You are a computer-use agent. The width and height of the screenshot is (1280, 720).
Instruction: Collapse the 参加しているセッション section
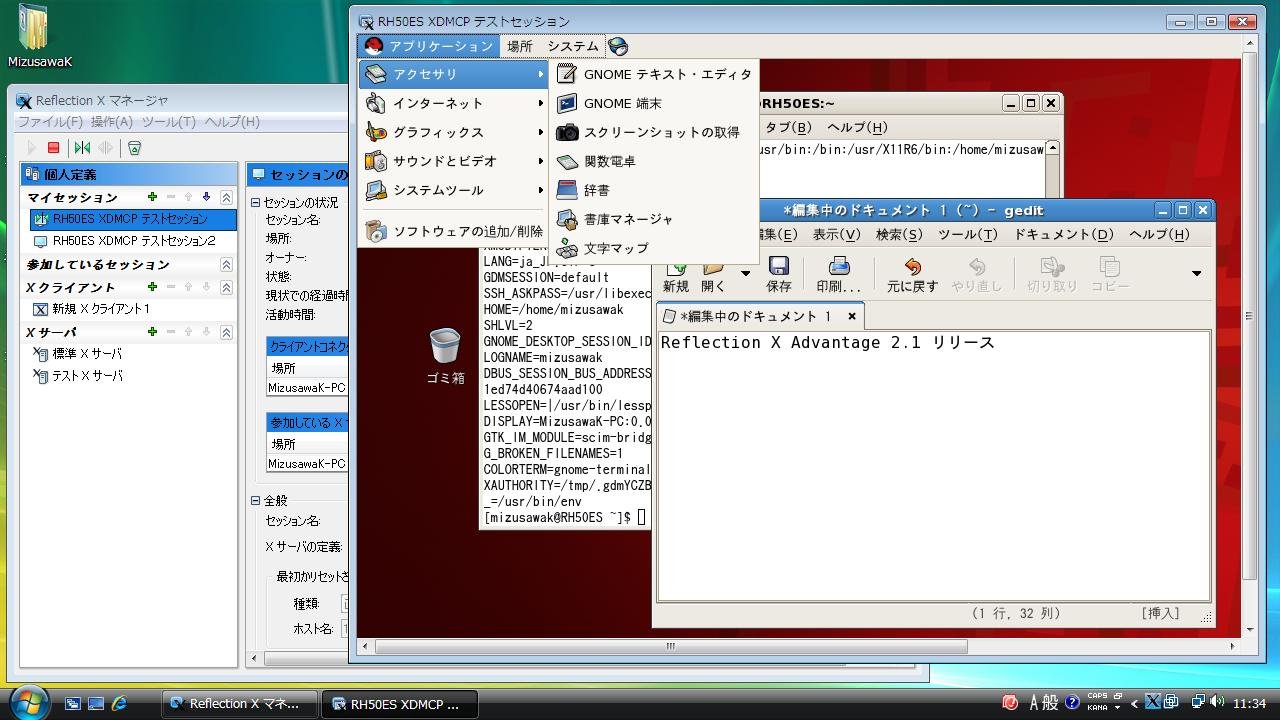[x=226, y=265]
